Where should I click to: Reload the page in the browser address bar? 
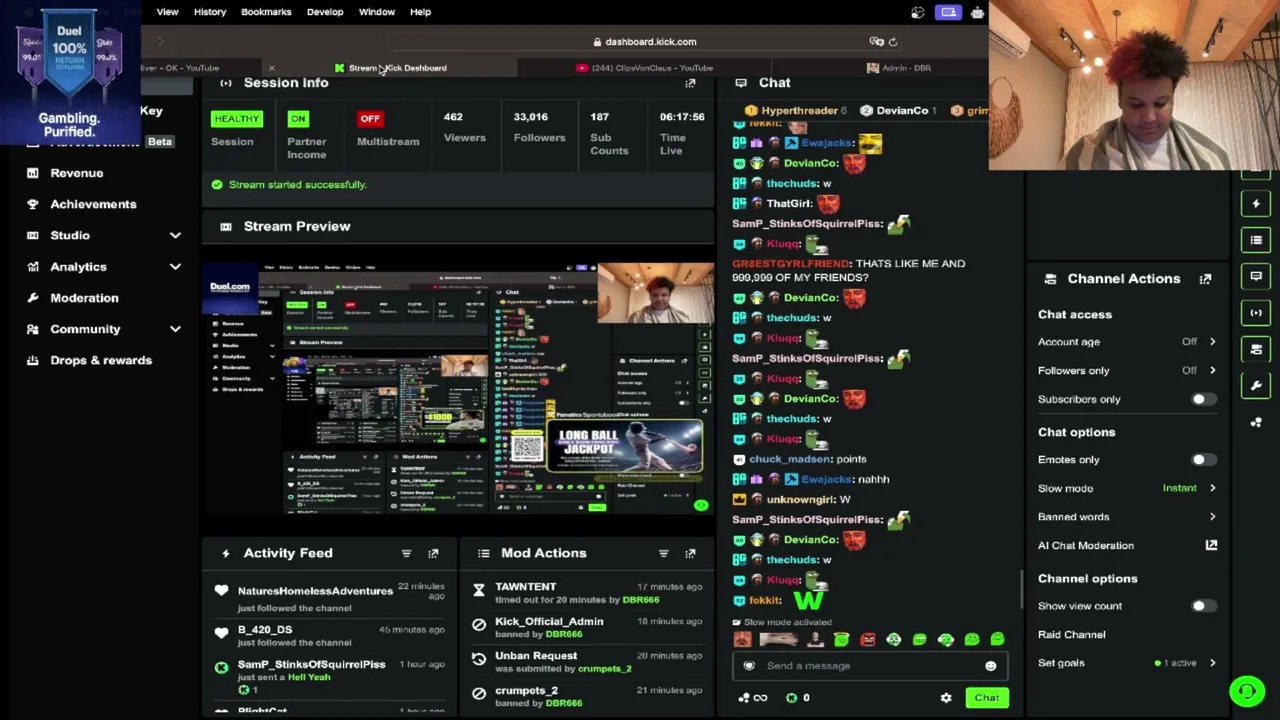[893, 42]
